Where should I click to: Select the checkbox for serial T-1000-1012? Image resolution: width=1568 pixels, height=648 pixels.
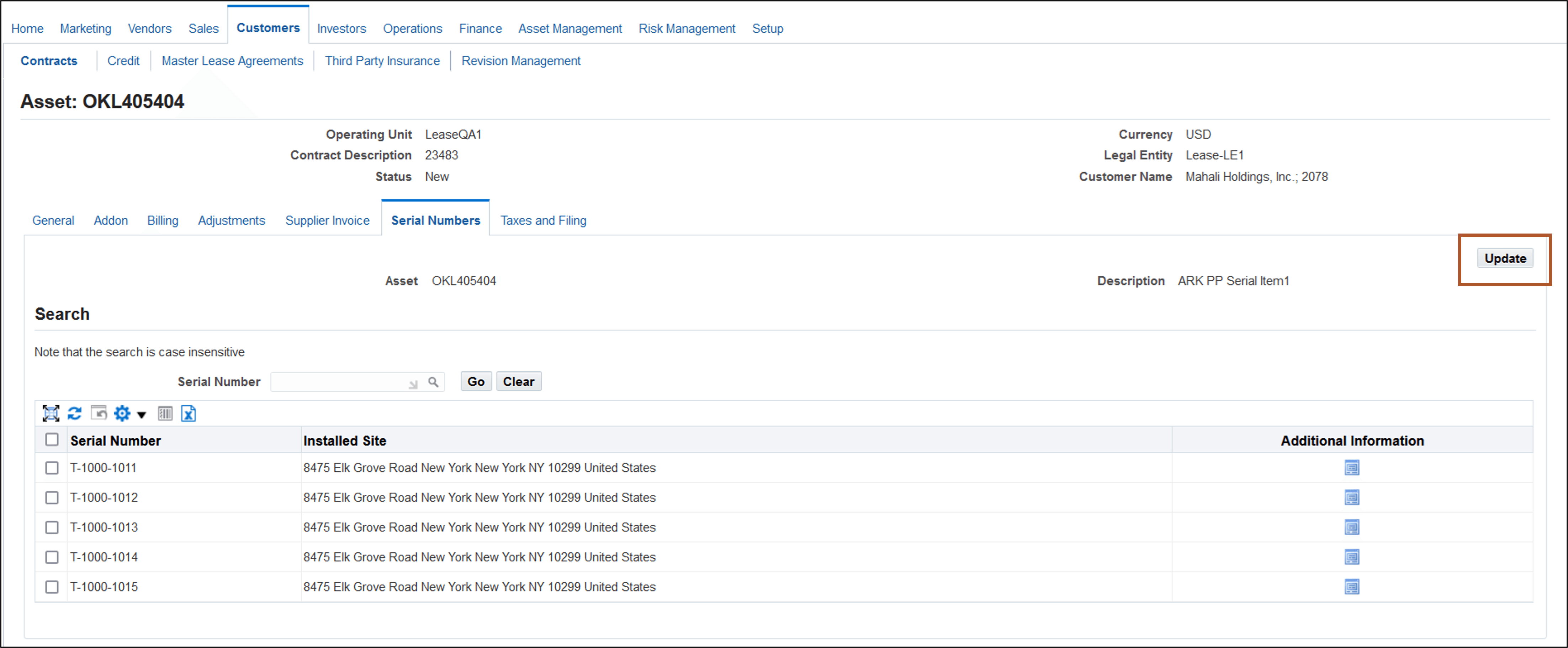[x=52, y=498]
